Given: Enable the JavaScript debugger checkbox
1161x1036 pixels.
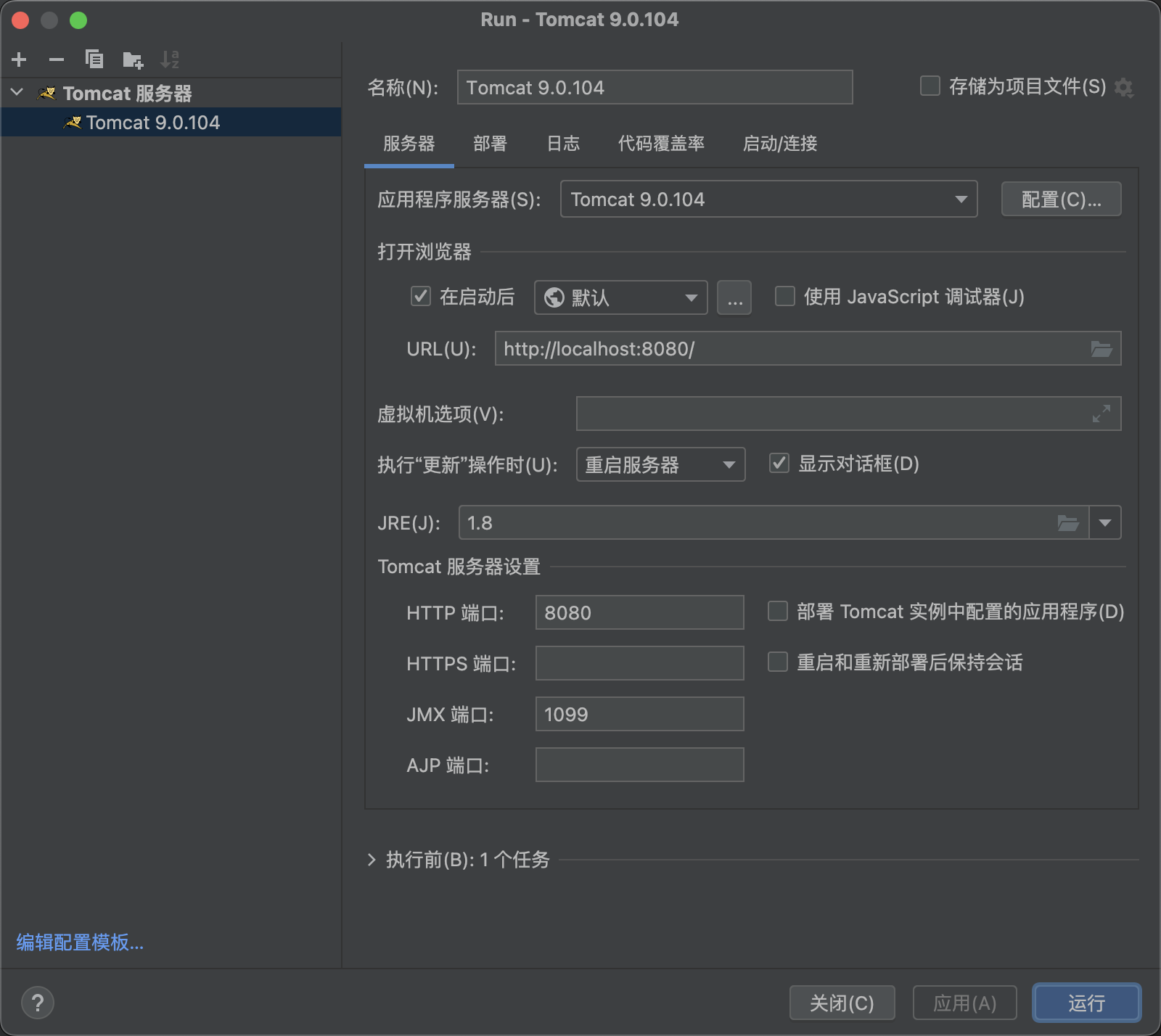Looking at the screenshot, I should [785, 296].
